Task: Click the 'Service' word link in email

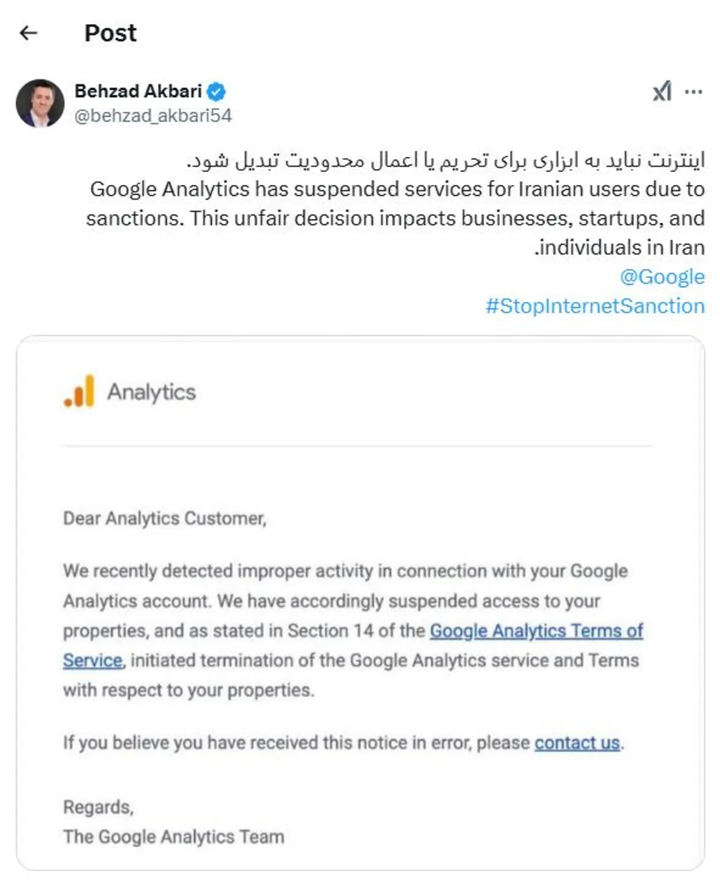Action: (93, 660)
